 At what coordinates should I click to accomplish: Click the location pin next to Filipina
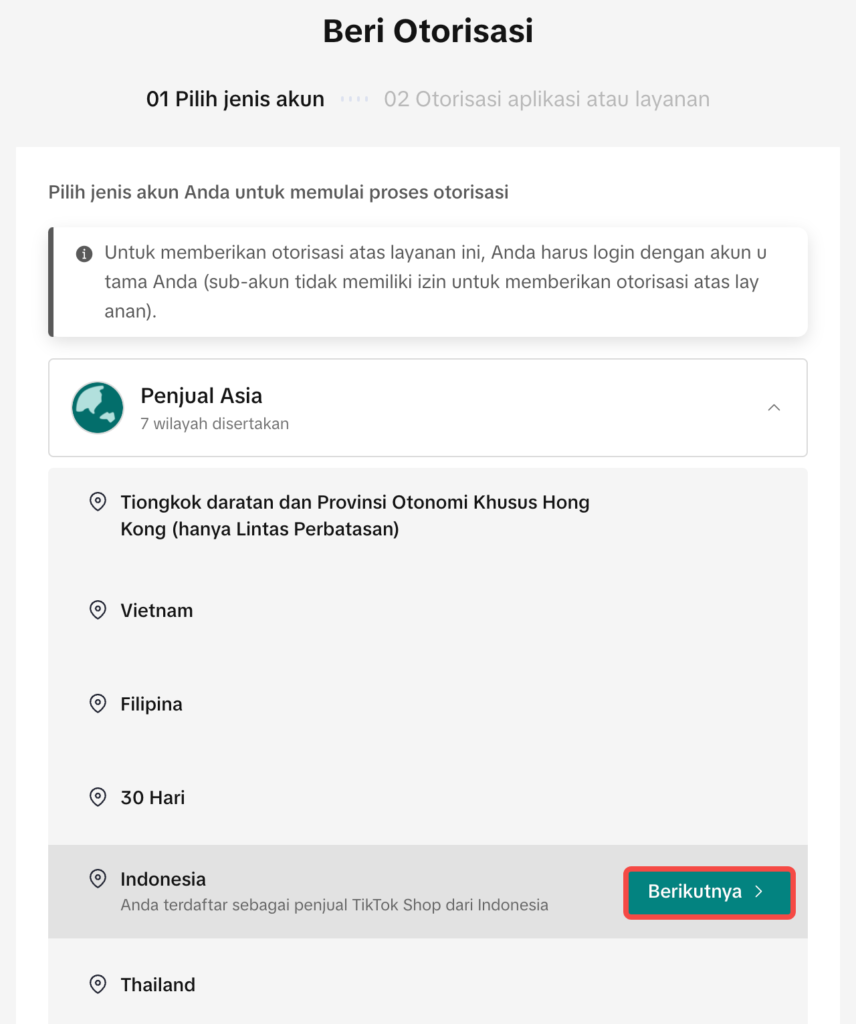tap(97, 703)
